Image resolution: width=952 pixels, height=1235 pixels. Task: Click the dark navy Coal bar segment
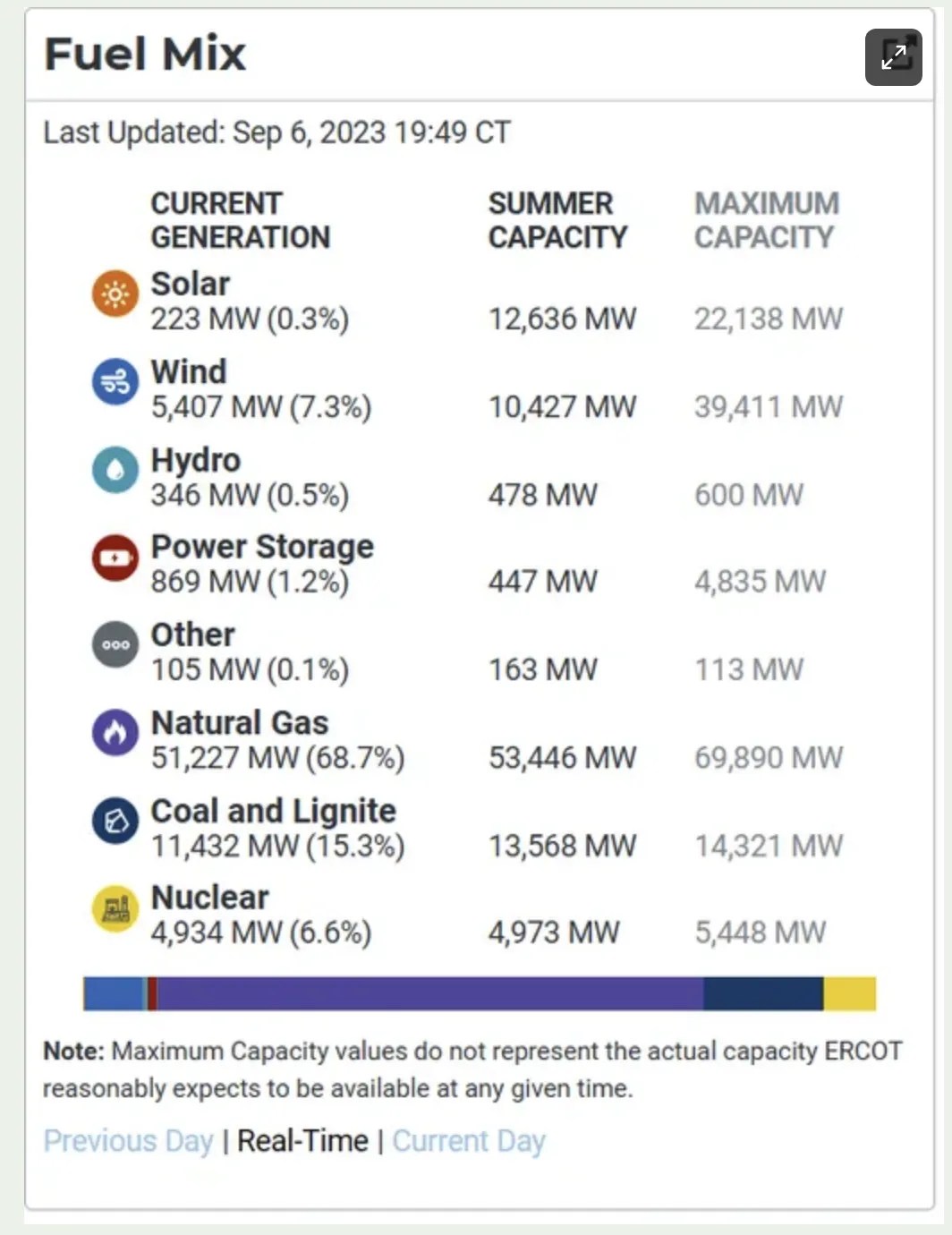762,993
